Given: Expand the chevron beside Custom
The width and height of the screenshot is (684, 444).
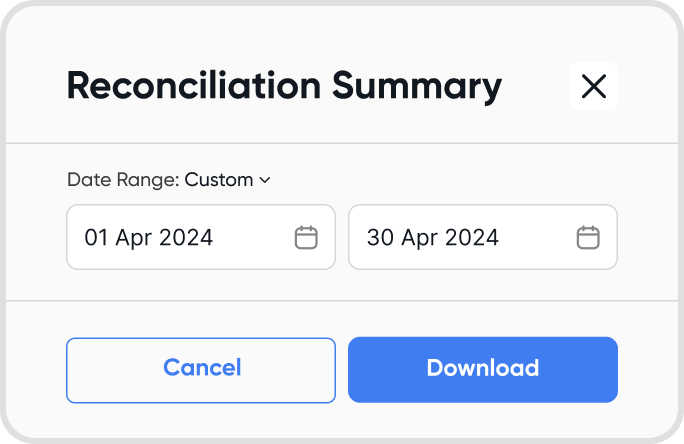Looking at the screenshot, I should 265,180.
